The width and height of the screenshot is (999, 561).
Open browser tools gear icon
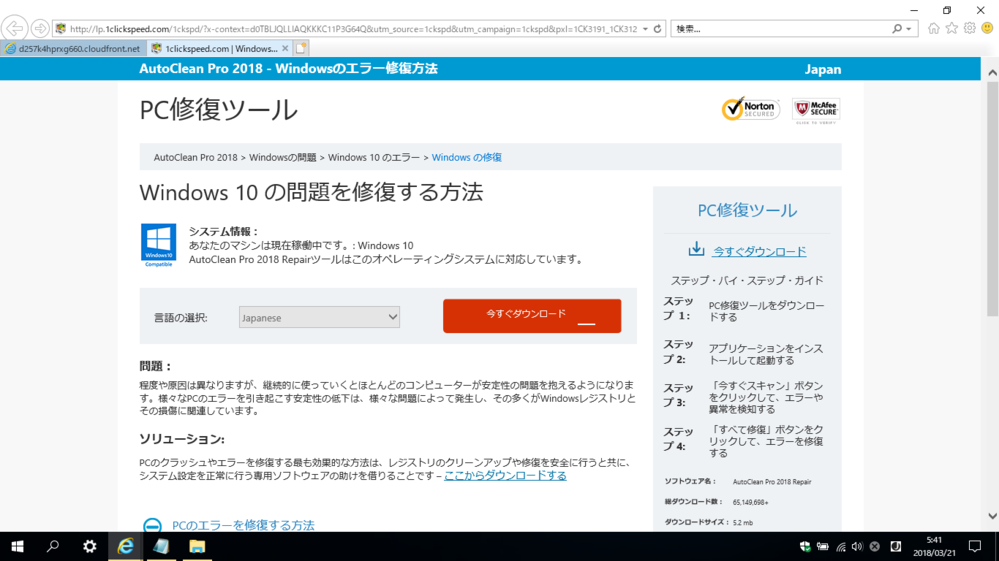coord(970,29)
